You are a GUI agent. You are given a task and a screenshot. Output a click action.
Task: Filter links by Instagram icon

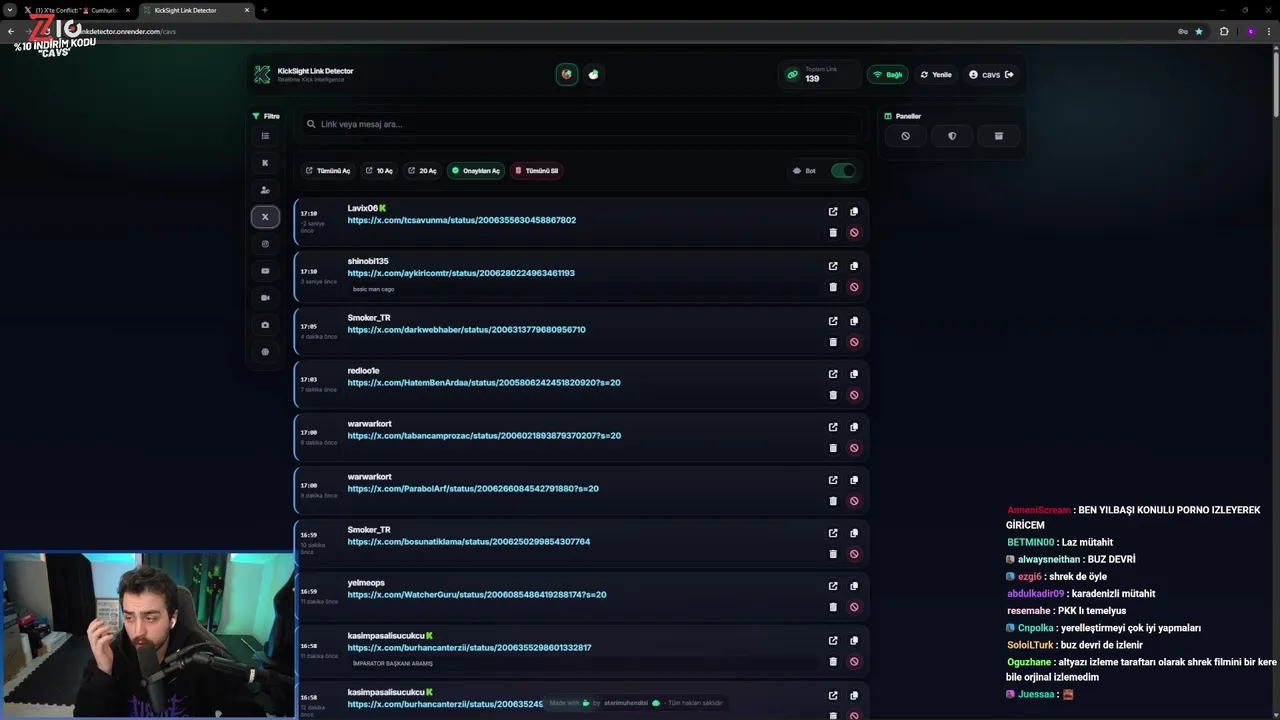tap(265, 244)
